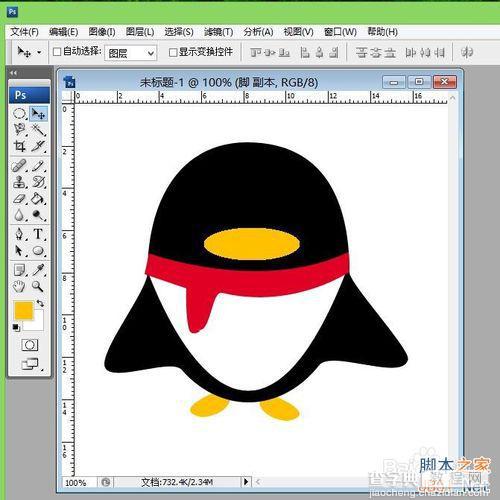
Task: Click the ruler origin corner box
Action: tap(68, 97)
